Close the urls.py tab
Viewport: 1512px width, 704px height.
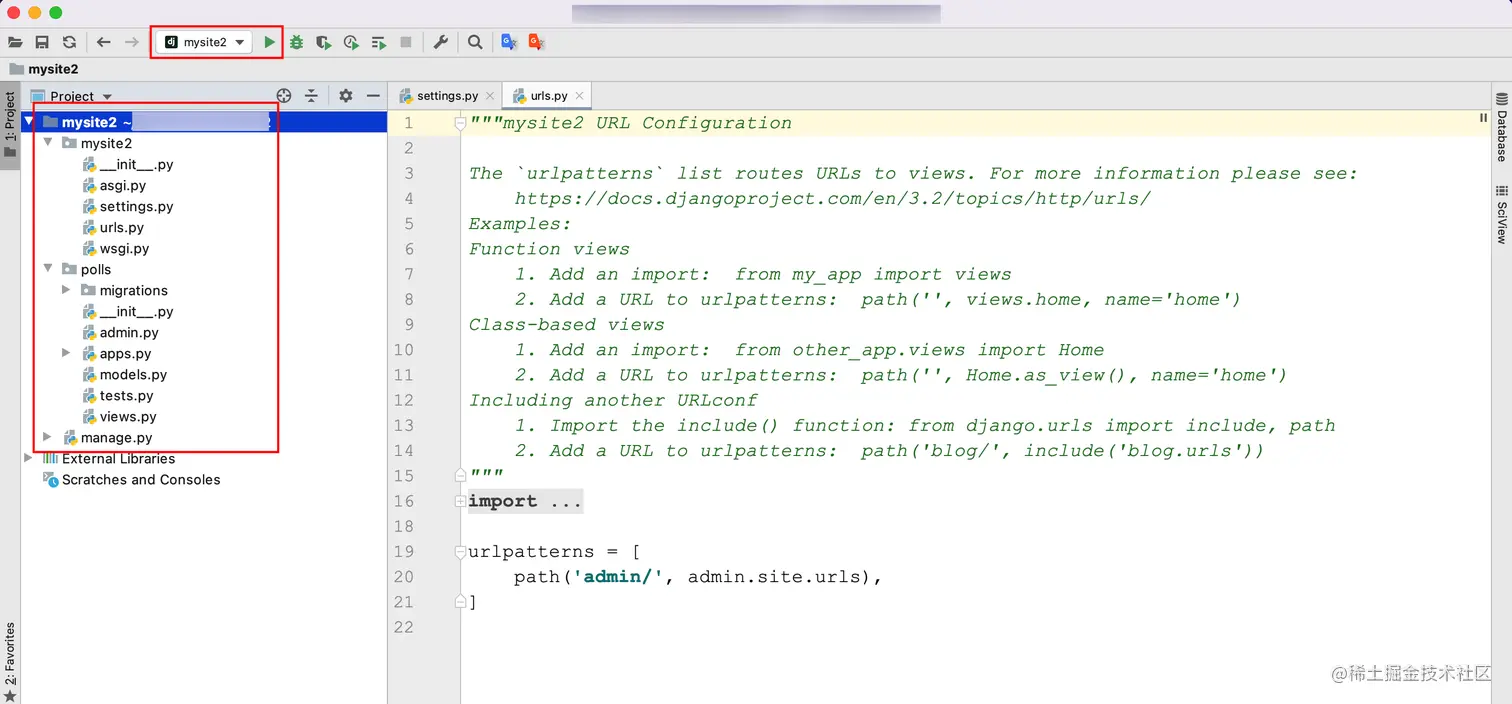pos(578,96)
